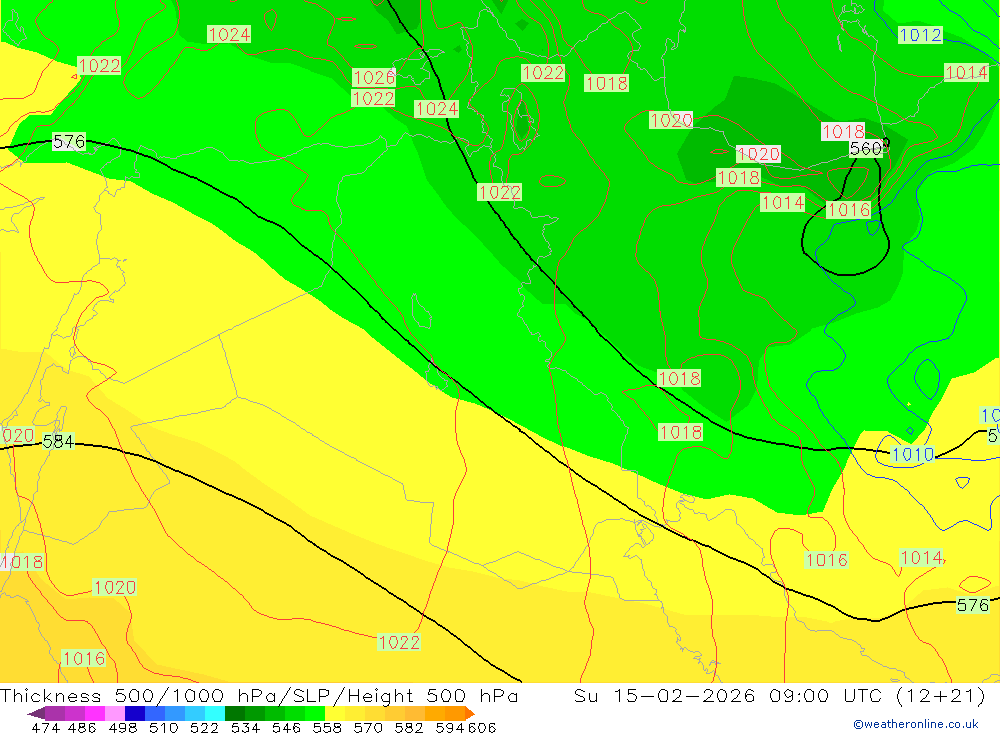Viewport: 1000px width, 733px height.
Task: Click the 1026 pressure label
Action: pyautogui.click(x=374, y=77)
